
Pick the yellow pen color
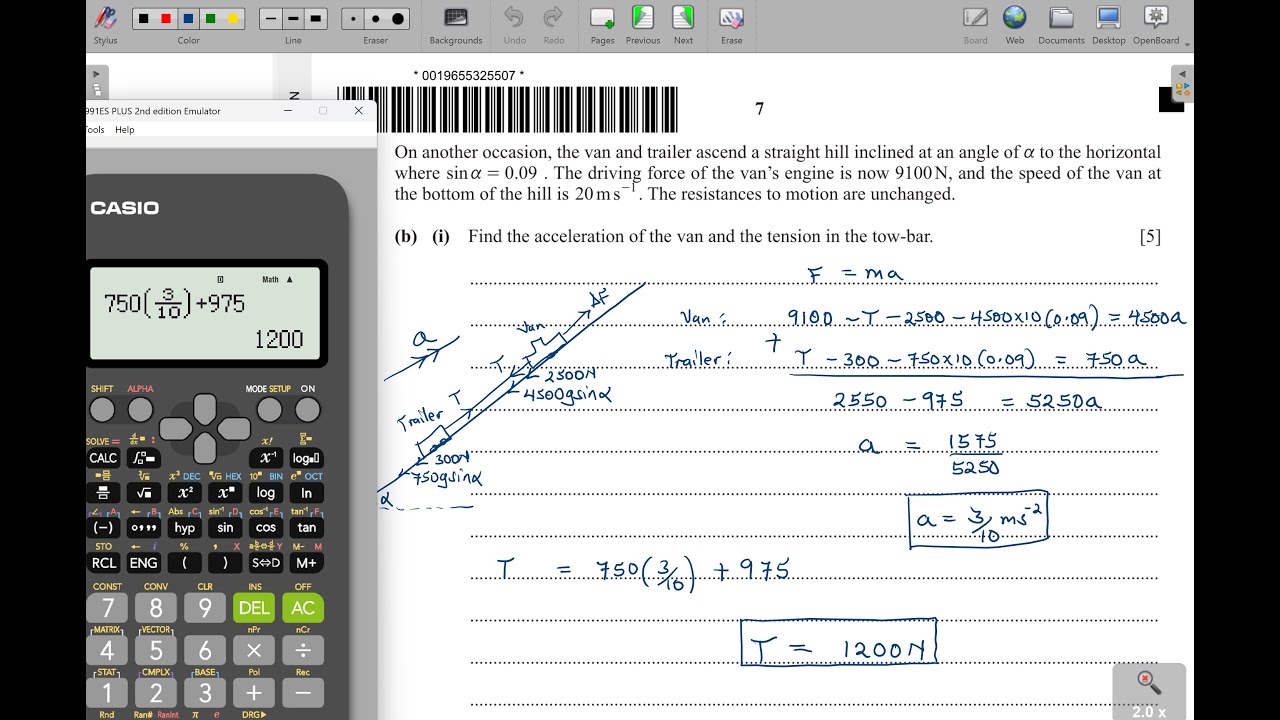pos(232,19)
